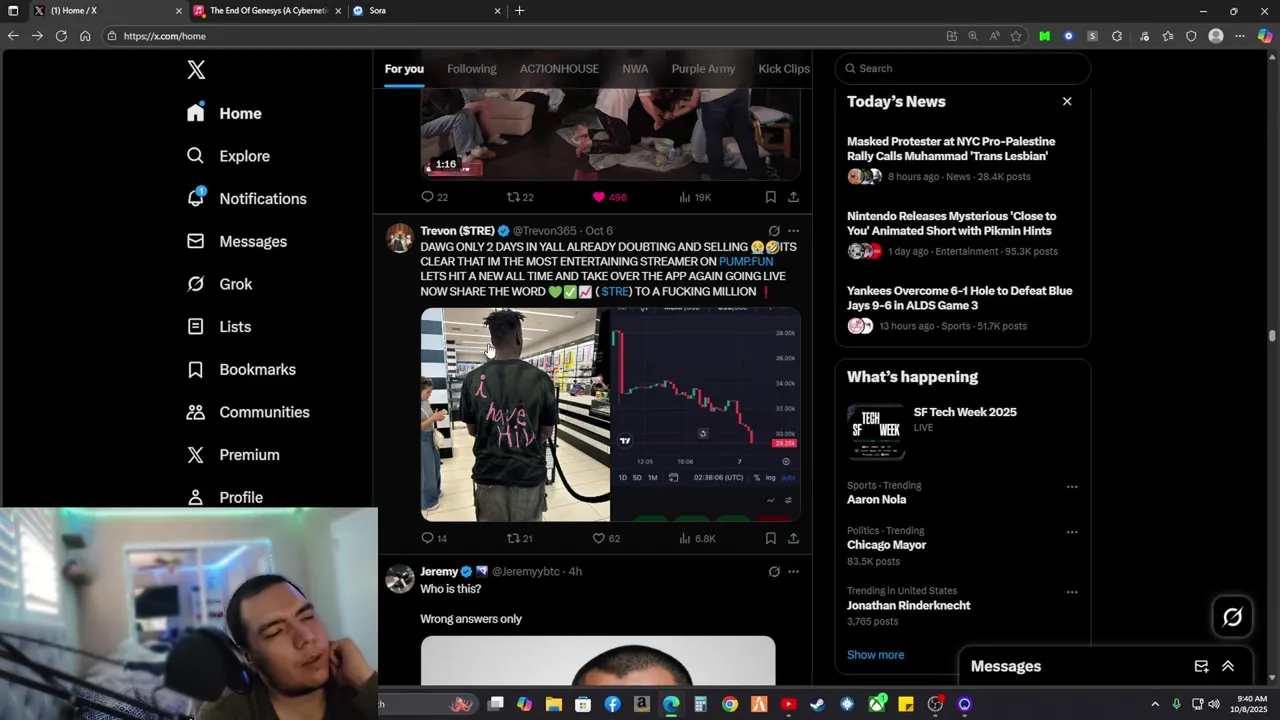Open Lists in the sidebar
Image resolution: width=1280 pixels, height=720 pixels.
click(x=219, y=327)
